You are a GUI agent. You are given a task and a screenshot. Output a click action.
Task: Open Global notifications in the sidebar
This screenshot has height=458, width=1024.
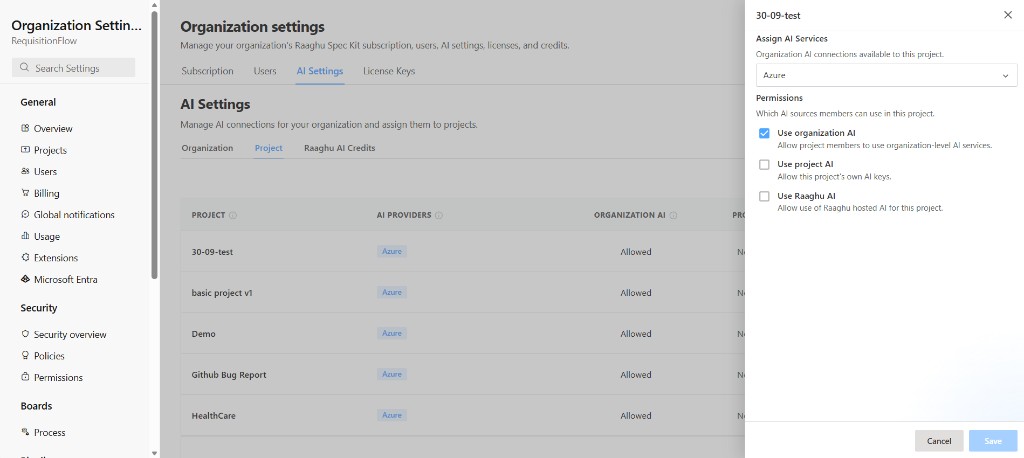(x=74, y=215)
